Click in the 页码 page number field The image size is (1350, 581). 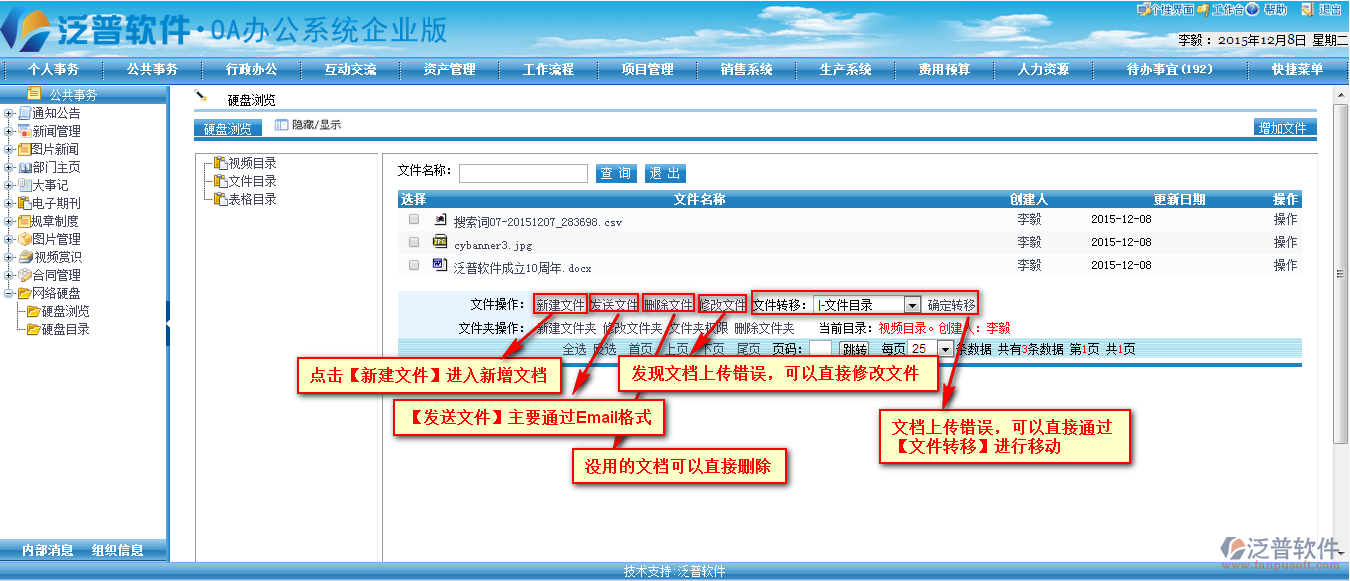pyautogui.click(x=820, y=349)
